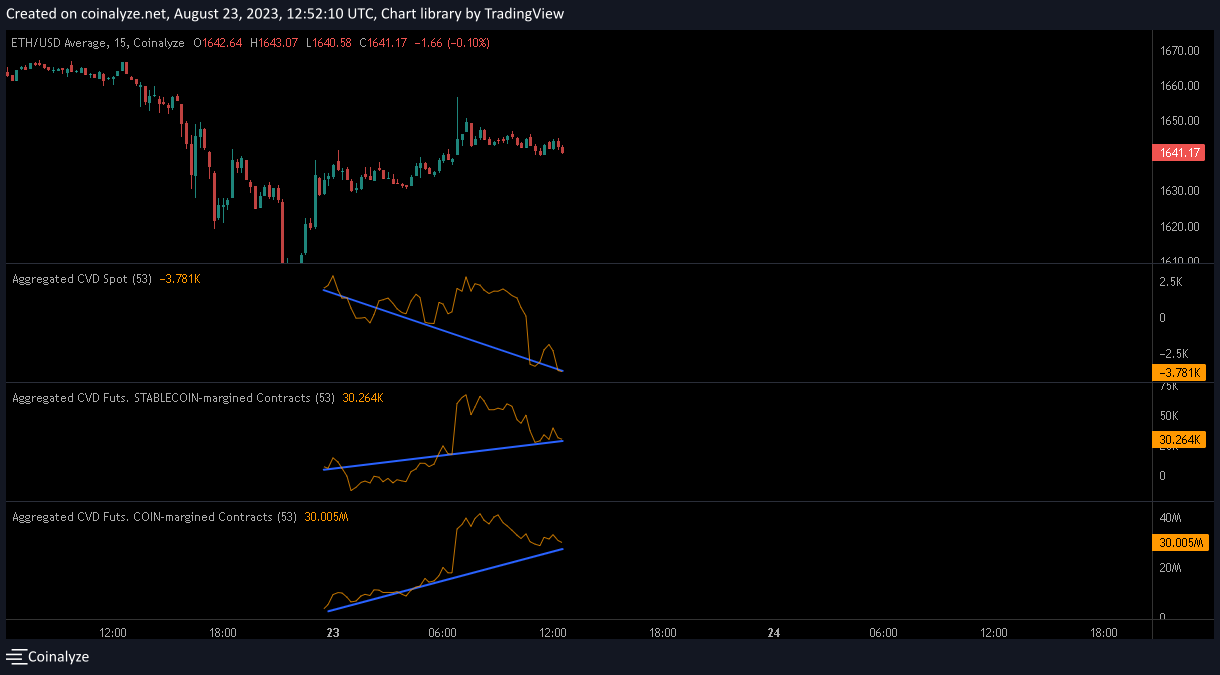Screen dimensions: 1220x675
Task: Click the header text mentioning coinalyze.net
Action: pos(284,14)
